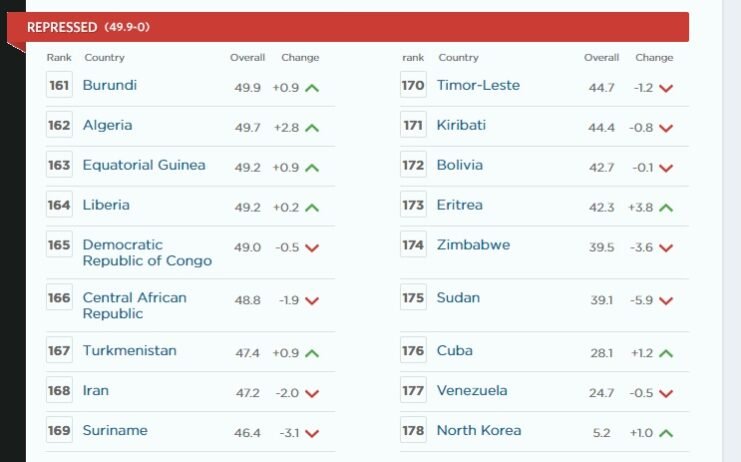741x462 pixels.
Task: Click green up arrow in Eritrea row
Action: coord(666,208)
